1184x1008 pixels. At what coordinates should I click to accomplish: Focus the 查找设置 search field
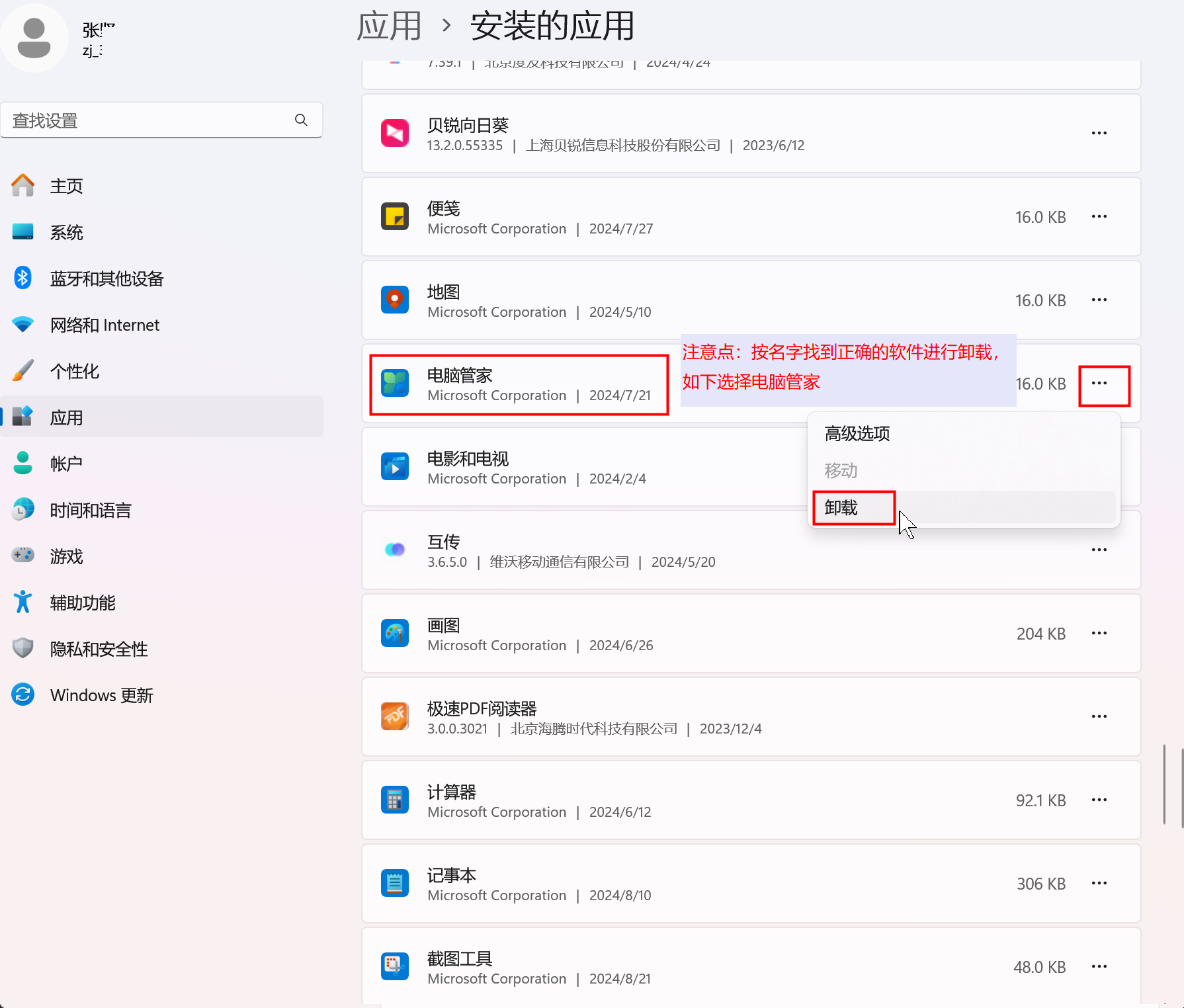(161, 120)
